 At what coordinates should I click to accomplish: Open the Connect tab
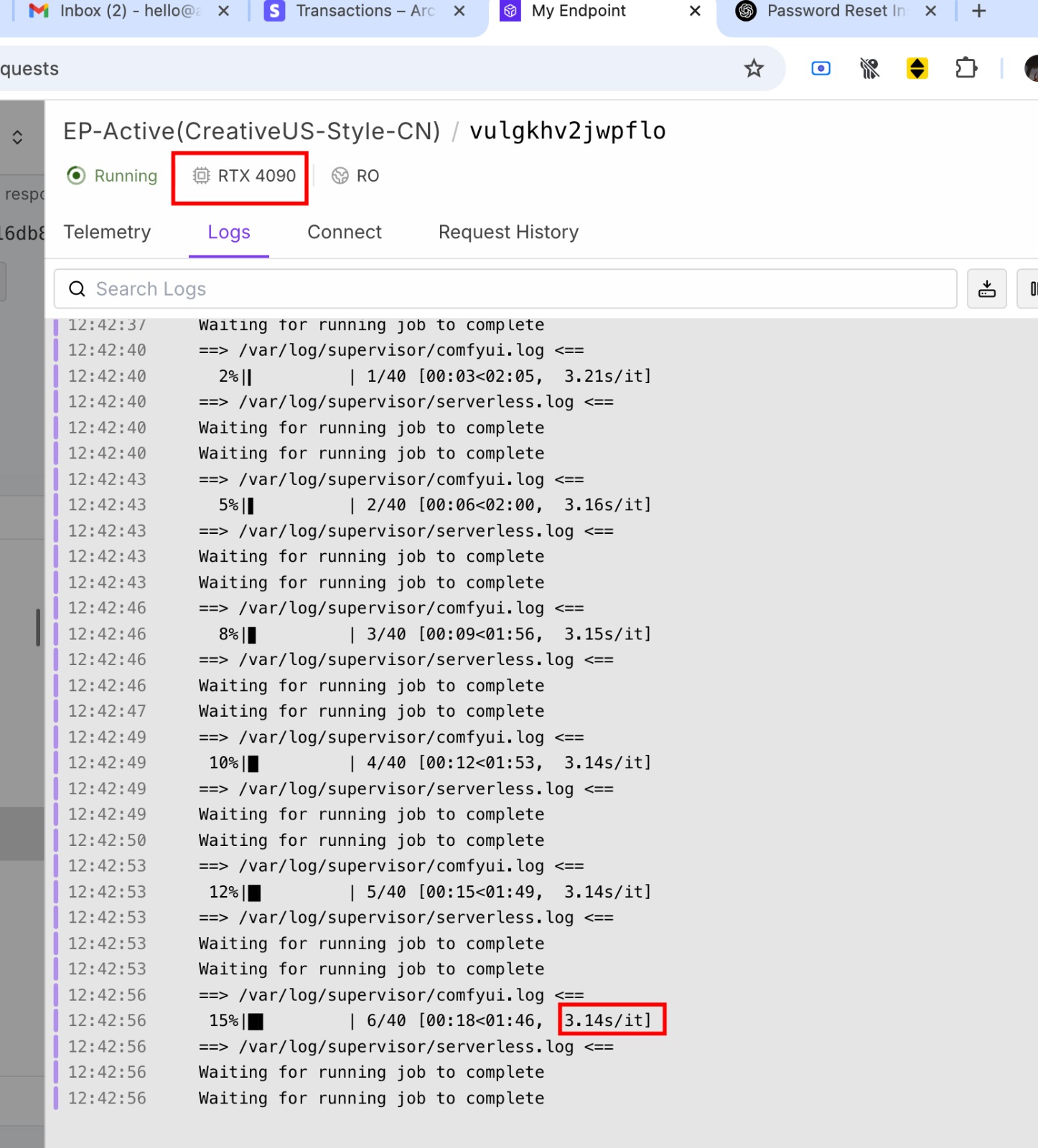click(345, 232)
